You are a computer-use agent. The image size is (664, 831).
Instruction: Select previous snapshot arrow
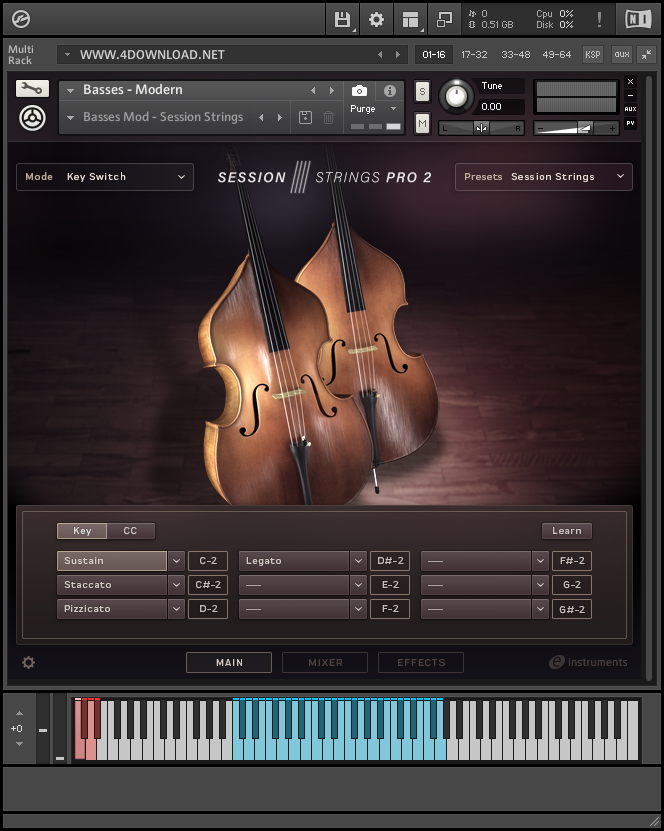pyautogui.click(x=261, y=117)
